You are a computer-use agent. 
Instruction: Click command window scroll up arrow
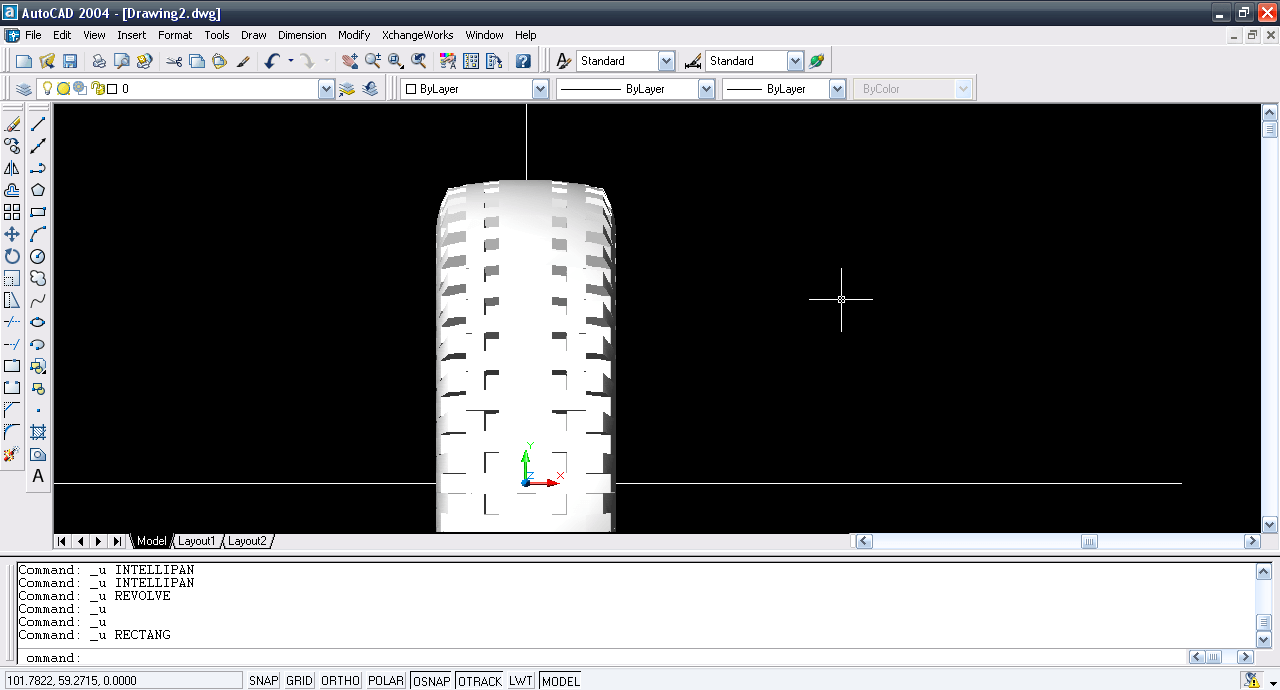[x=1263, y=571]
